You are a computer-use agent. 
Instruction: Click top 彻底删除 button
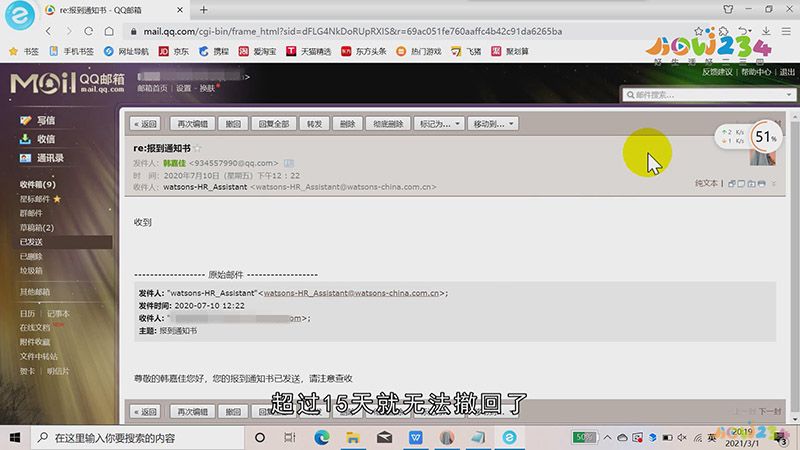tap(388, 123)
